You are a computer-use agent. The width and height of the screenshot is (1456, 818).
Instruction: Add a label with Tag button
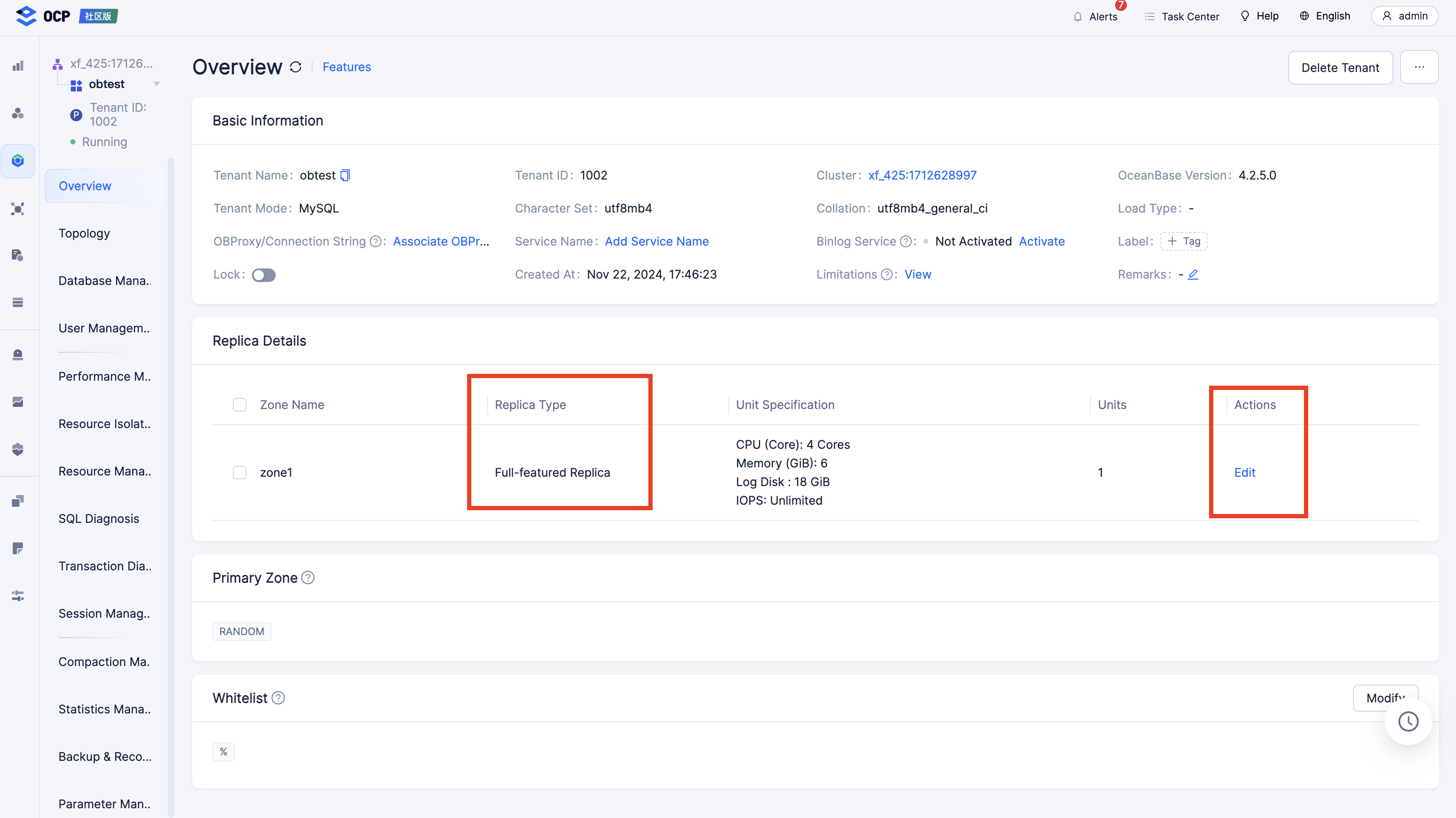pyautogui.click(x=1184, y=242)
